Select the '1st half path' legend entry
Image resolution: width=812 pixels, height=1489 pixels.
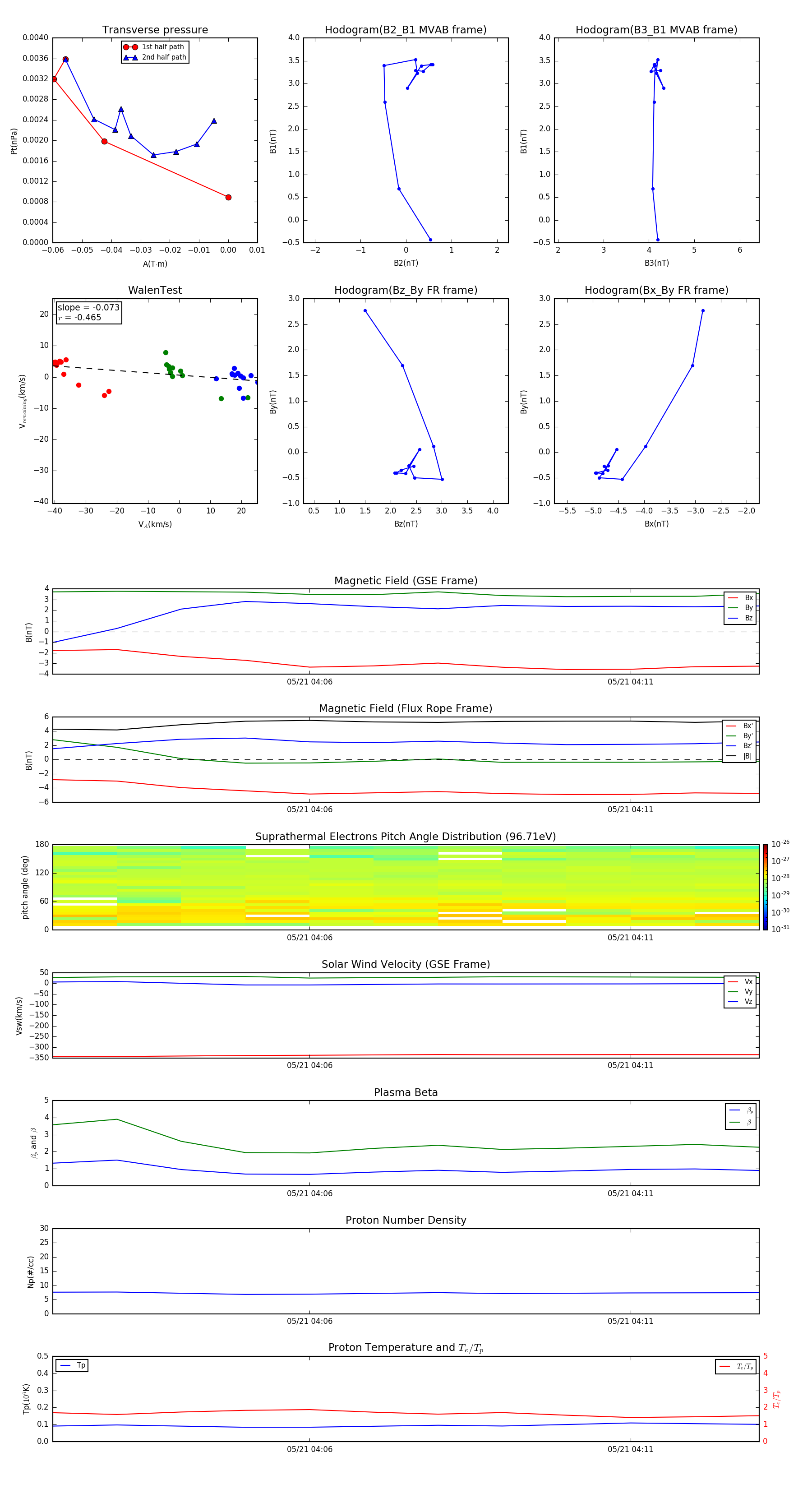(154, 47)
